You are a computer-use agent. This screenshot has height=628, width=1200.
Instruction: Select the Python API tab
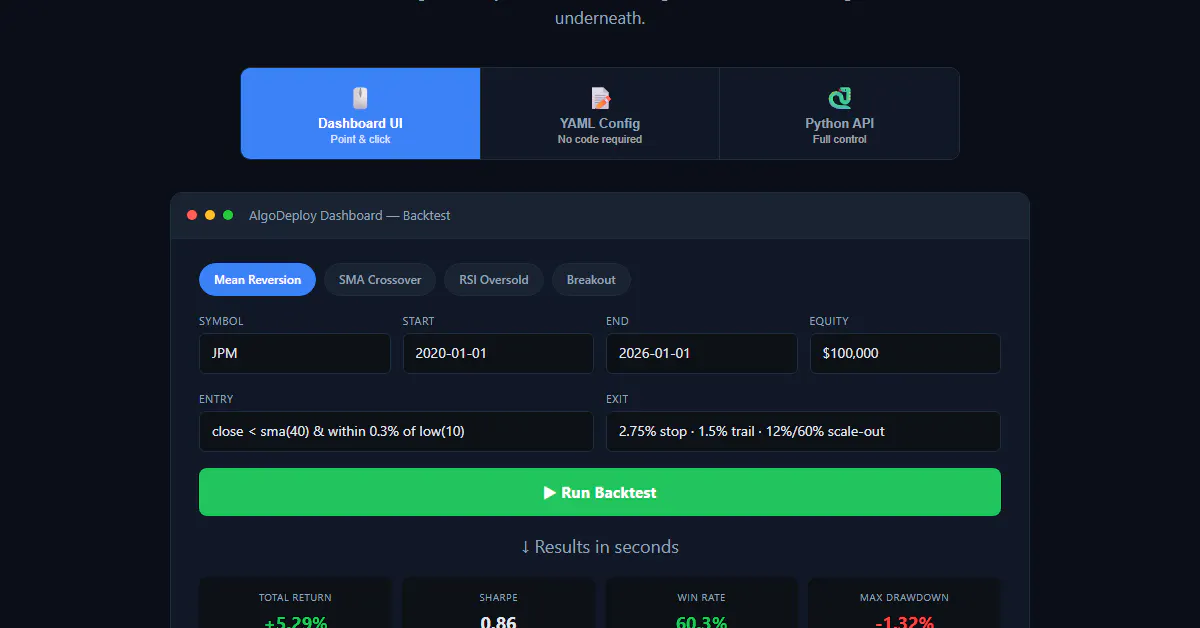[840, 114]
